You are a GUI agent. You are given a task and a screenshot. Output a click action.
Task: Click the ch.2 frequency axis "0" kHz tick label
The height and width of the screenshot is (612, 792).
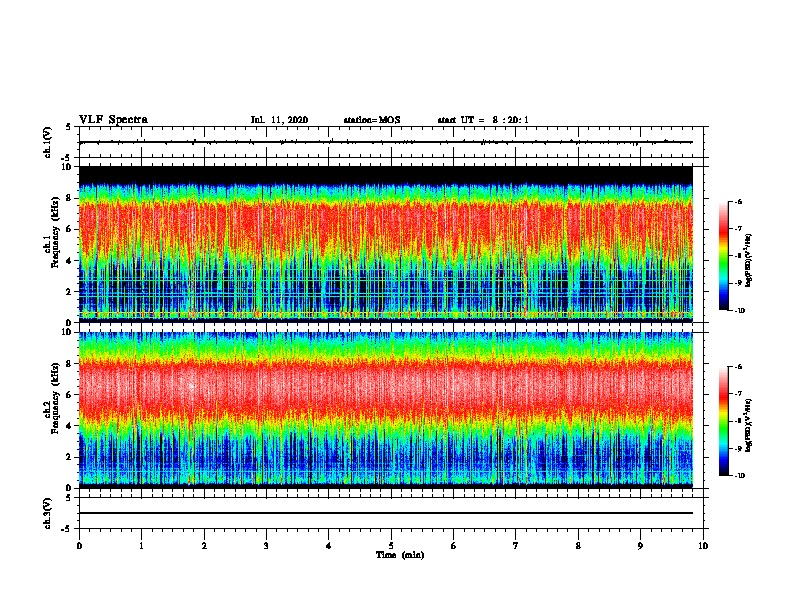pyautogui.click(x=69, y=488)
